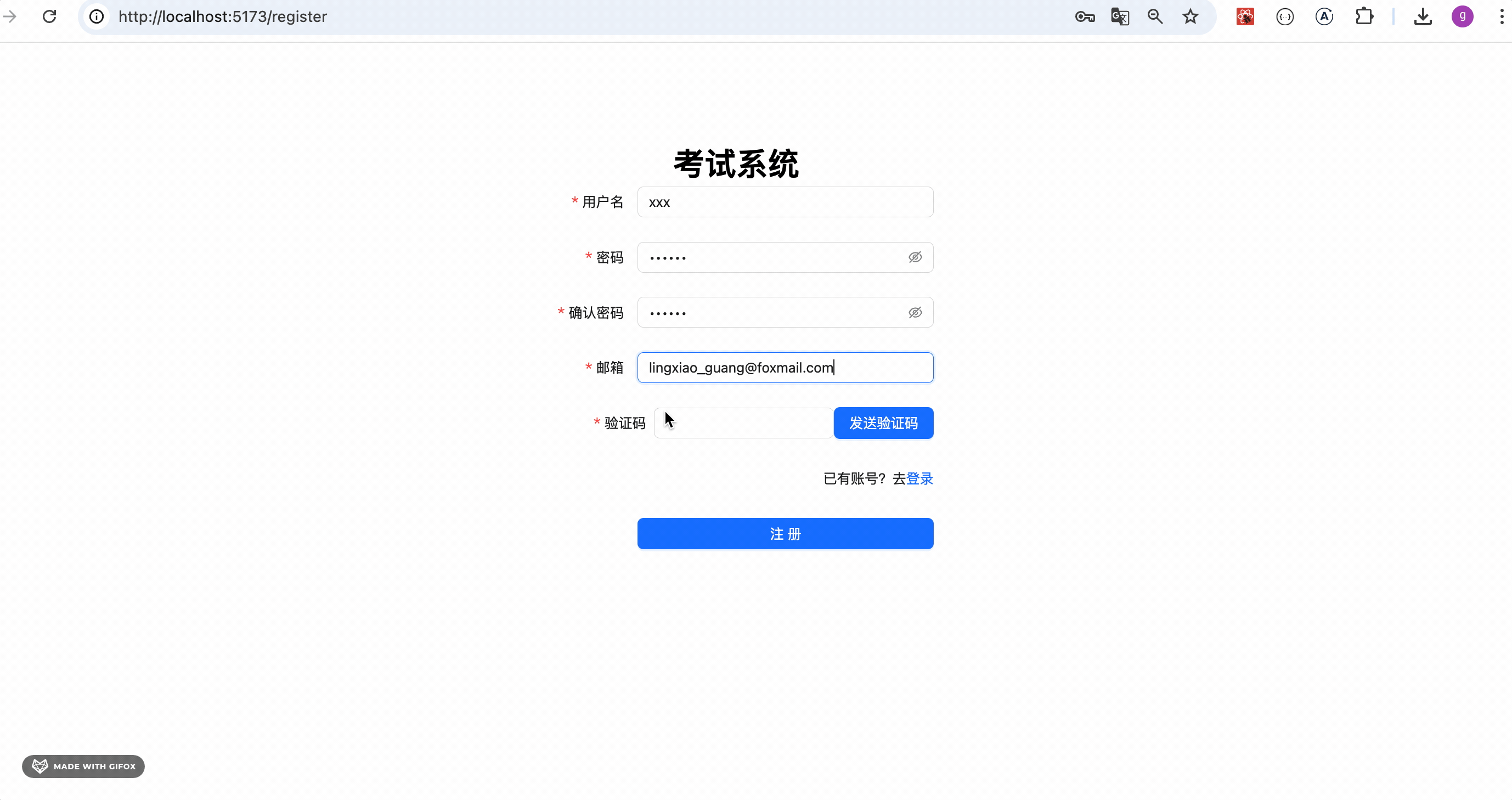Click the browser reload button
Viewport: 1512px width, 800px height.
pyautogui.click(x=49, y=16)
